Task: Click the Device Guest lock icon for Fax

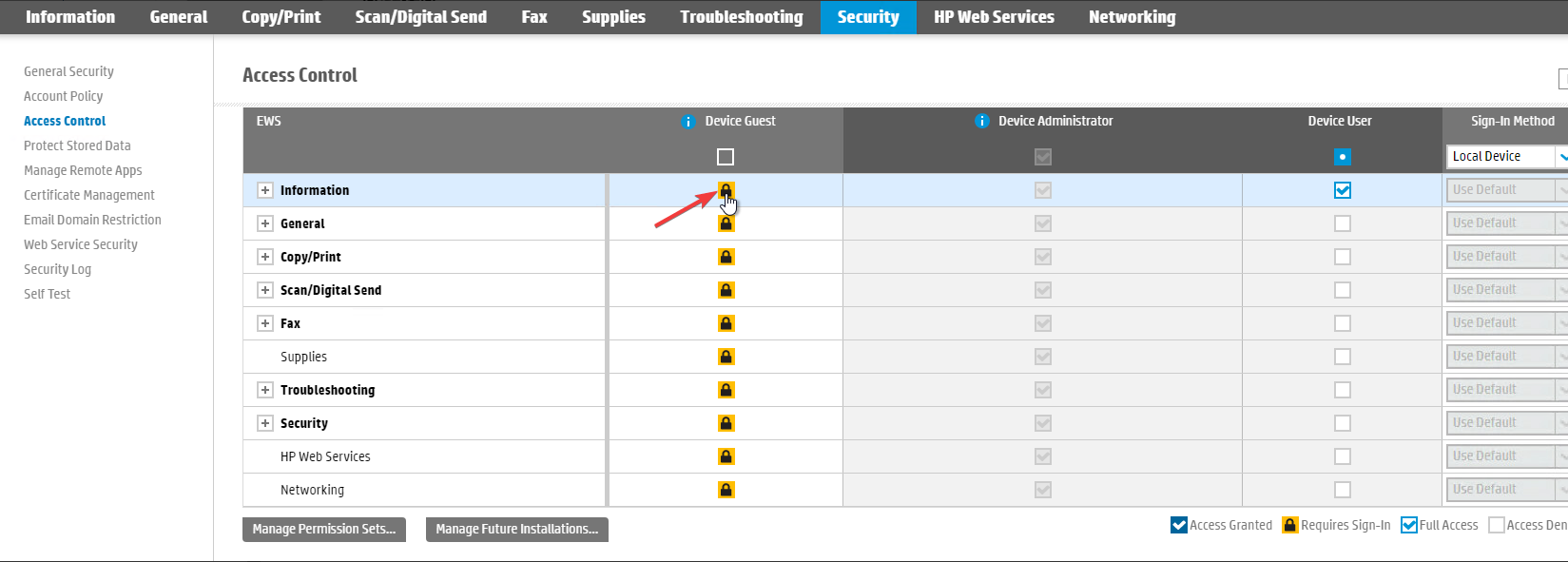Action: pyautogui.click(x=726, y=323)
